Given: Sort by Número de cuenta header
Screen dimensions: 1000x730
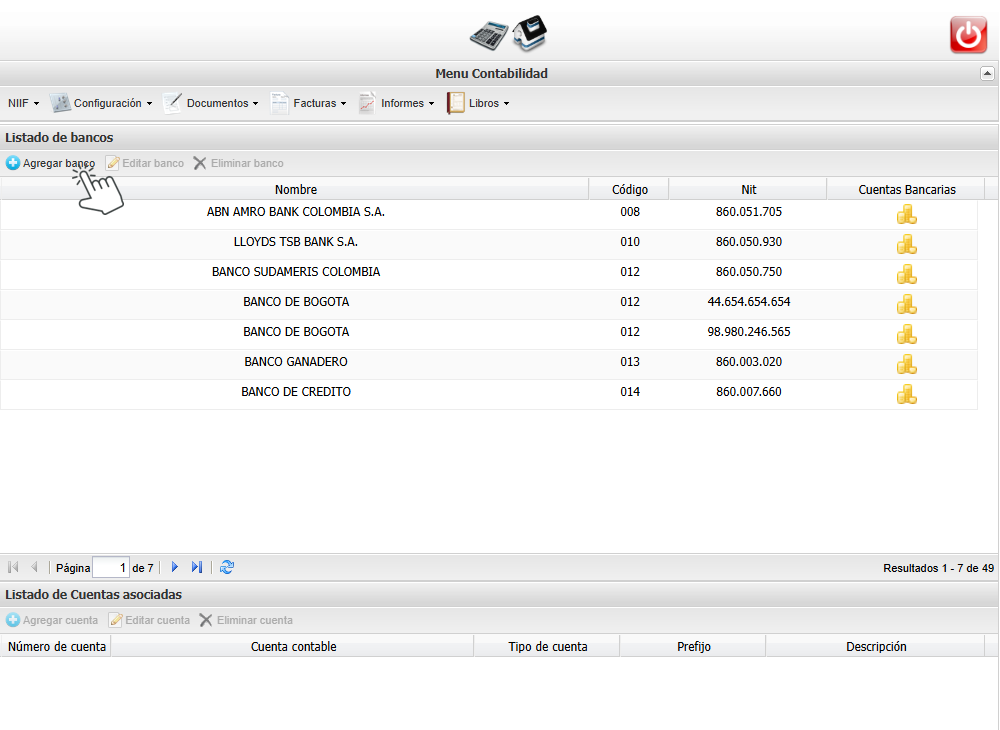Looking at the screenshot, I should pos(56,646).
